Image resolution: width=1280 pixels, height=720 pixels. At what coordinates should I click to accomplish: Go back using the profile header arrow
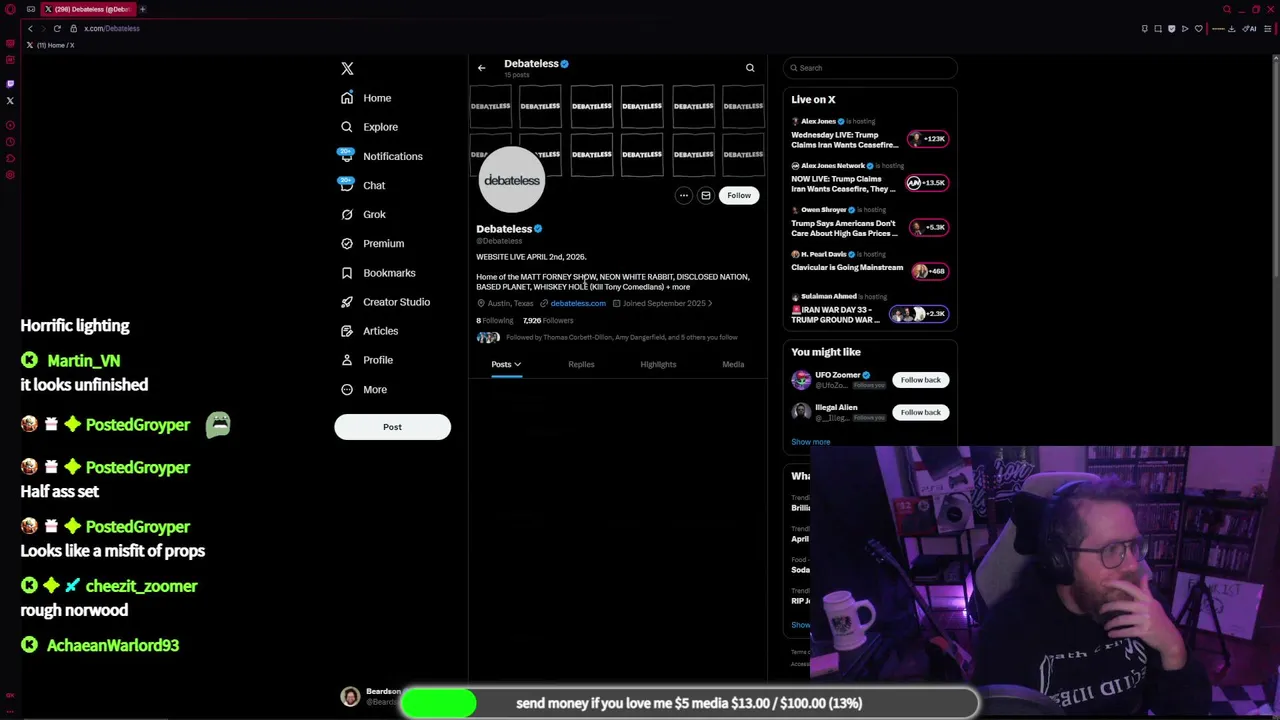481,68
